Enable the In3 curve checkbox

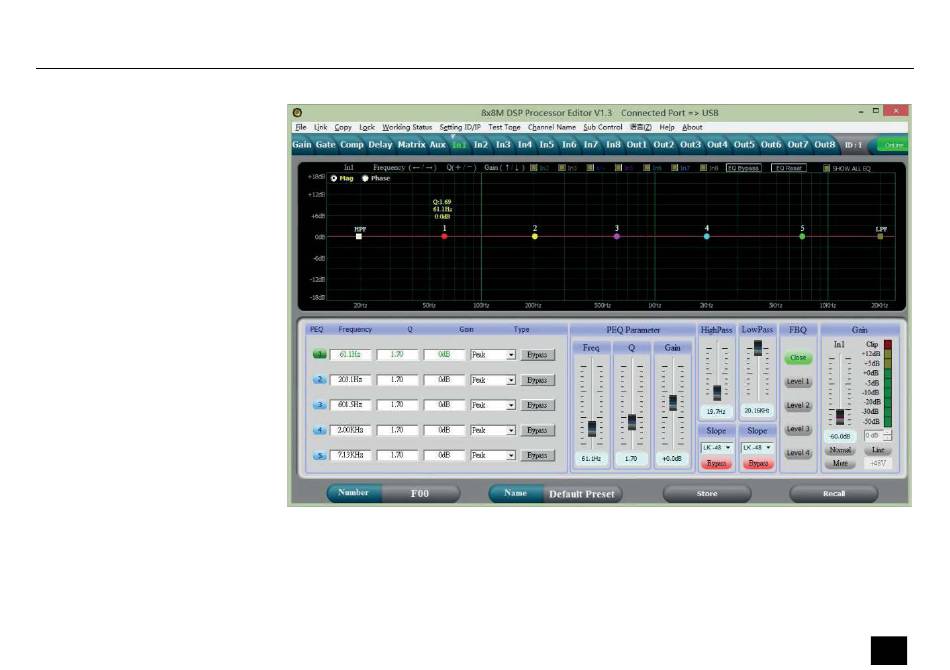[x=562, y=168]
